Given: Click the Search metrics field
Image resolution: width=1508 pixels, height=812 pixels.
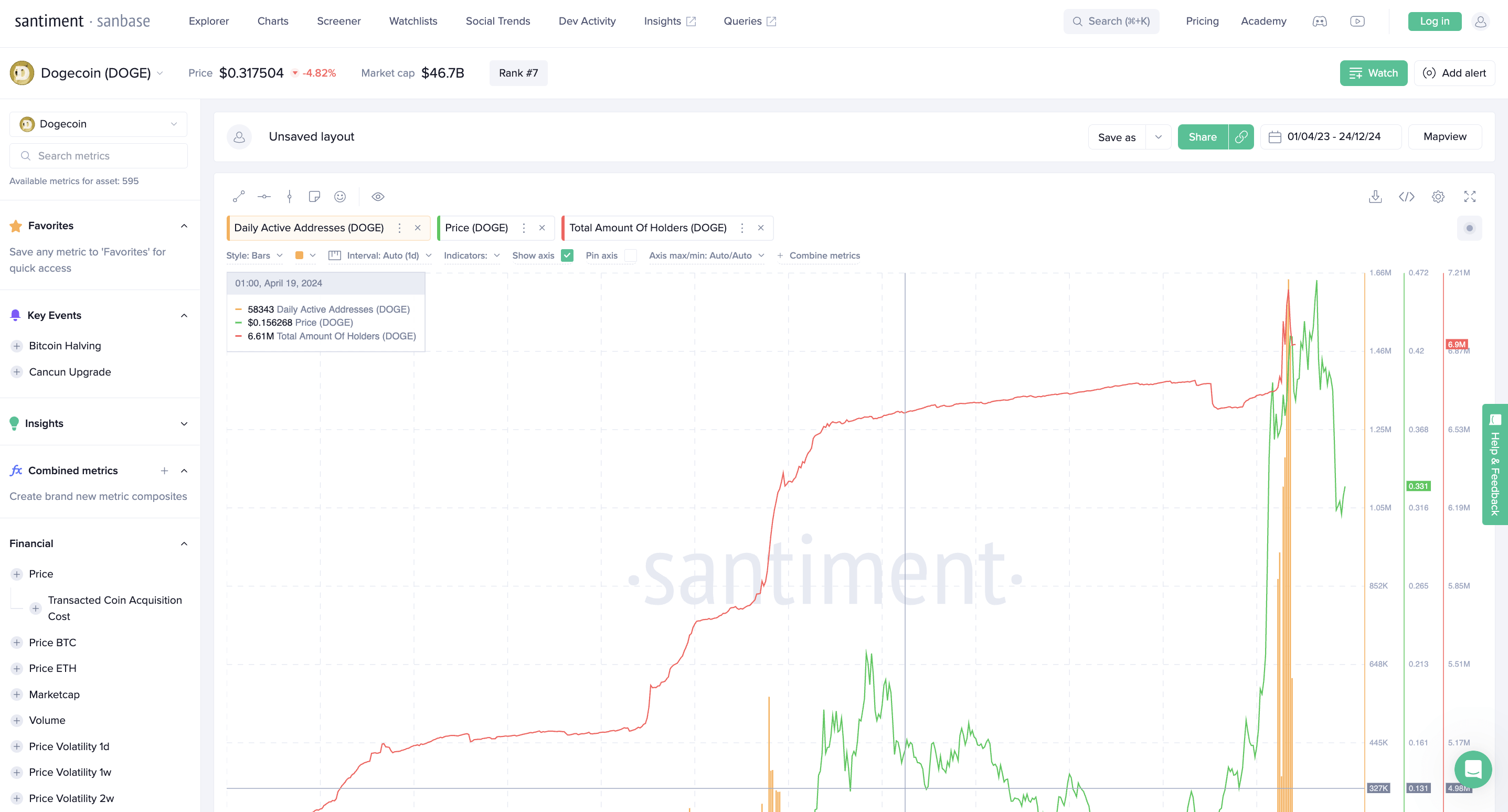Looking at the screenshot, I should 98,156.
